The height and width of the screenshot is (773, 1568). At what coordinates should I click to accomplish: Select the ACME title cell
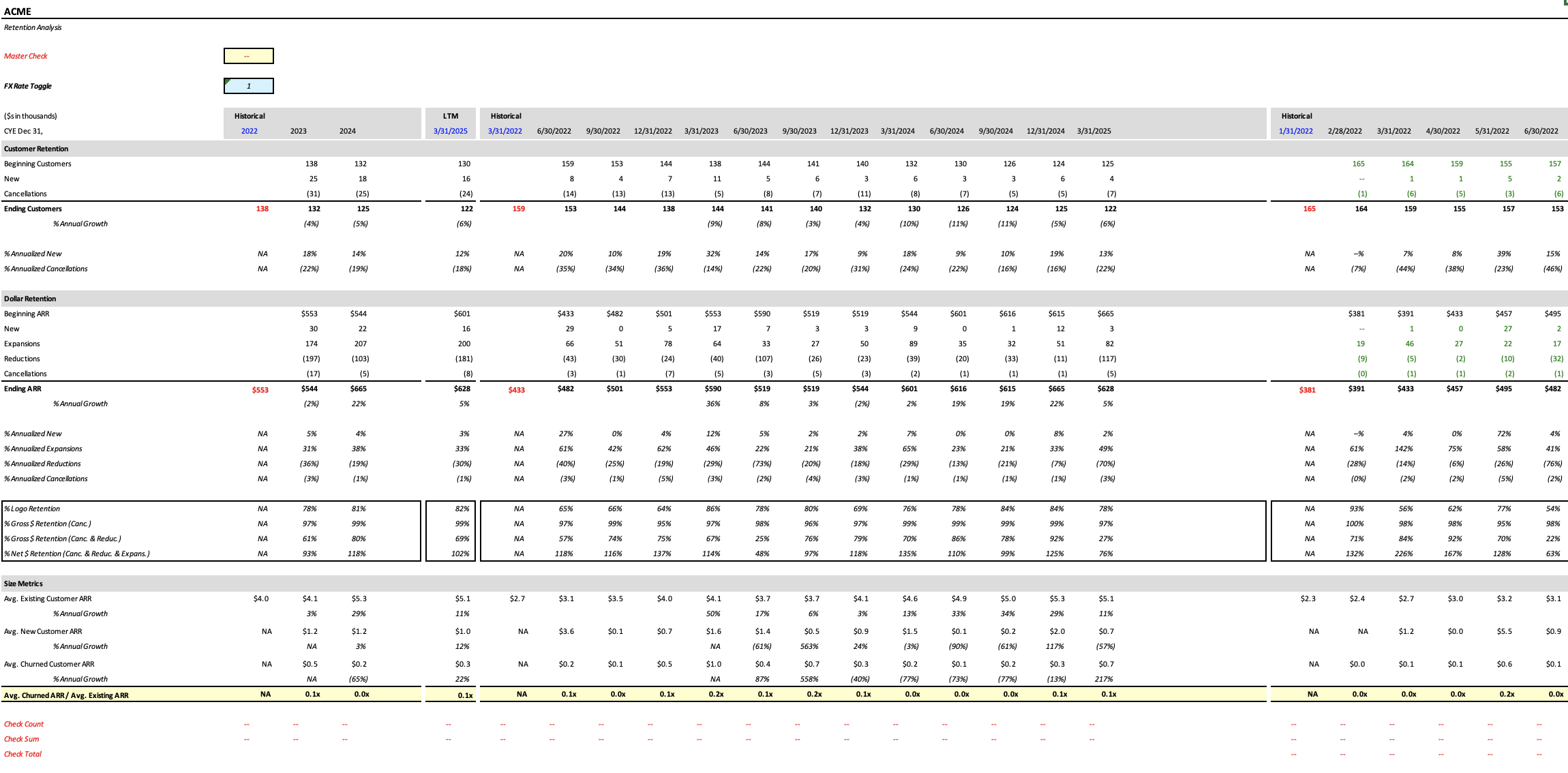click(18, 12)
